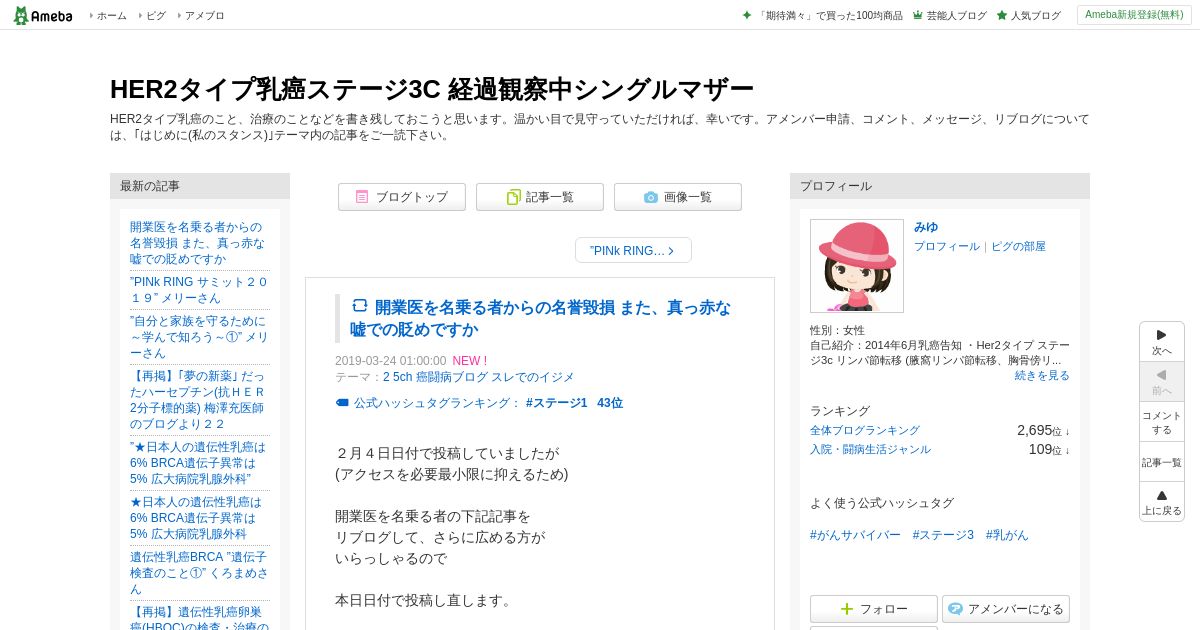1200x630 pixels.
Task: Click 最新の記事 sidebar header
Action: click(200, 186)
